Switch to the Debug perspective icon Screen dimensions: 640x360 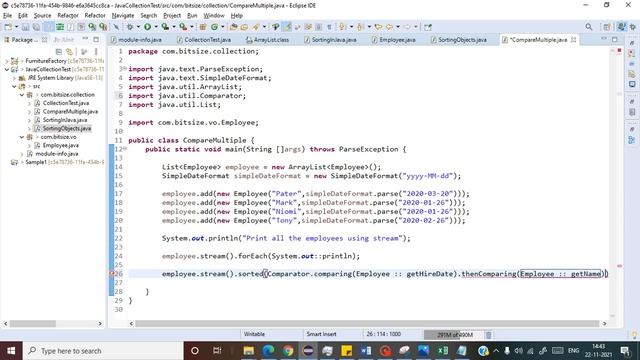click(x=633, y=27)
